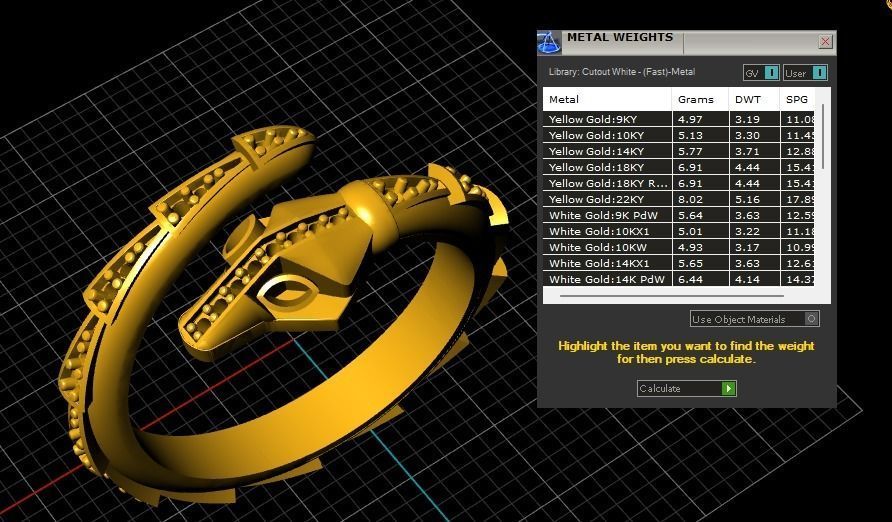Viewport: 892px width, 522px height.
Task: Select the Yellow Gold:18KY row
Action: point(679,167)
